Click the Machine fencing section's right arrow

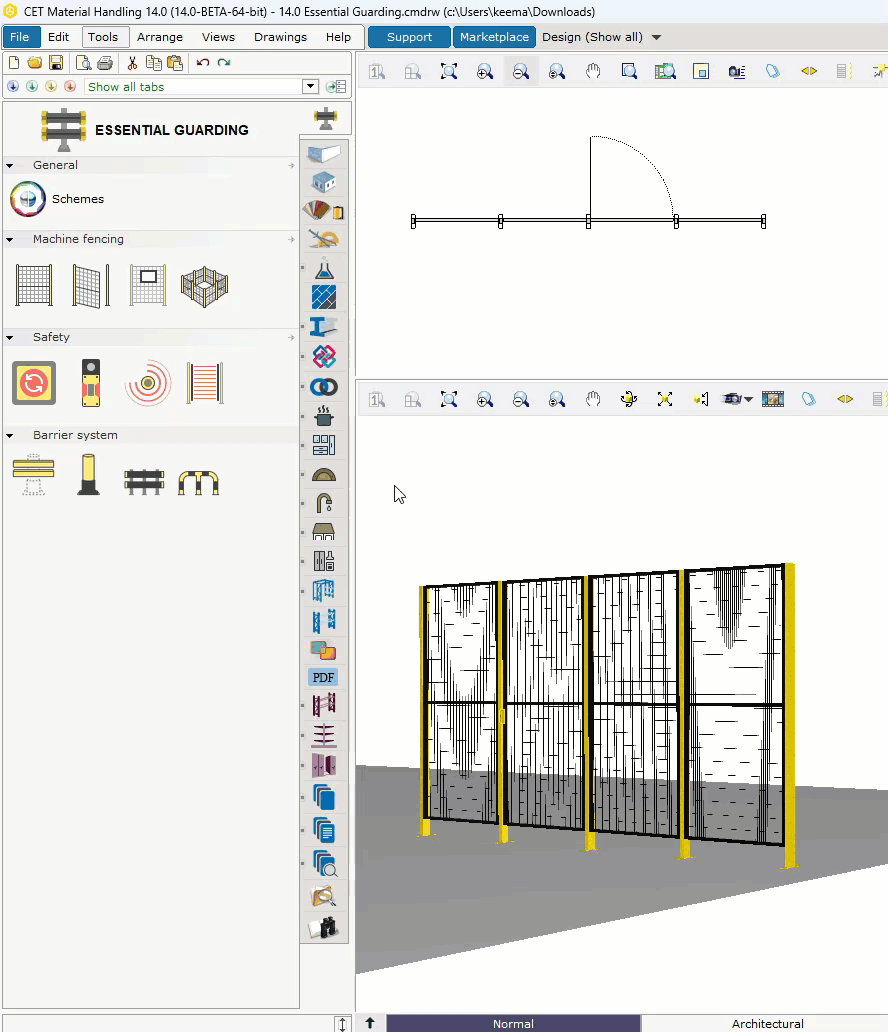coord(291,239)
